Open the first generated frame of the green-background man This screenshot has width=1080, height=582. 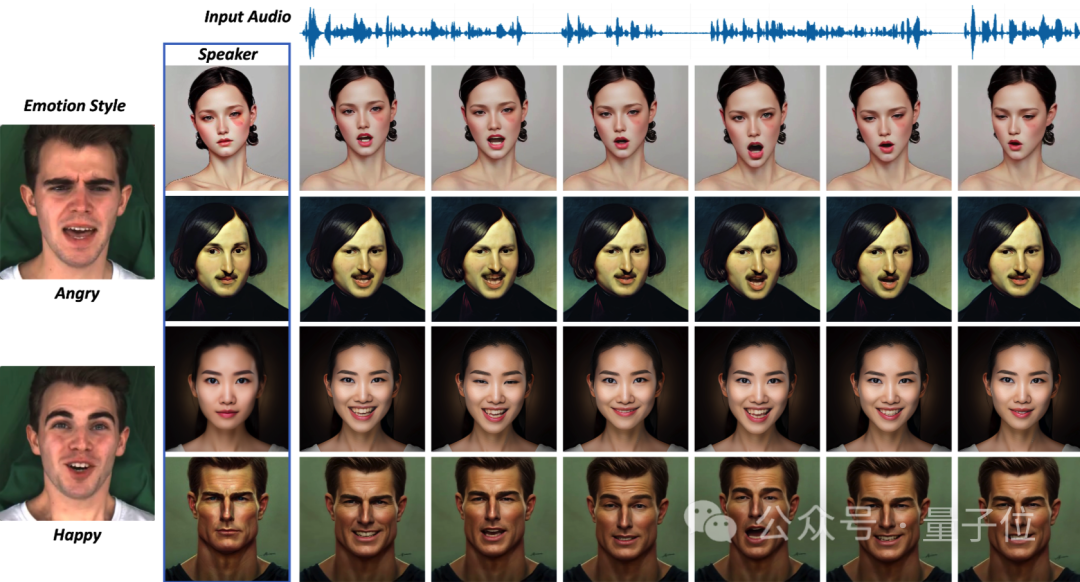tap(362, 519)
